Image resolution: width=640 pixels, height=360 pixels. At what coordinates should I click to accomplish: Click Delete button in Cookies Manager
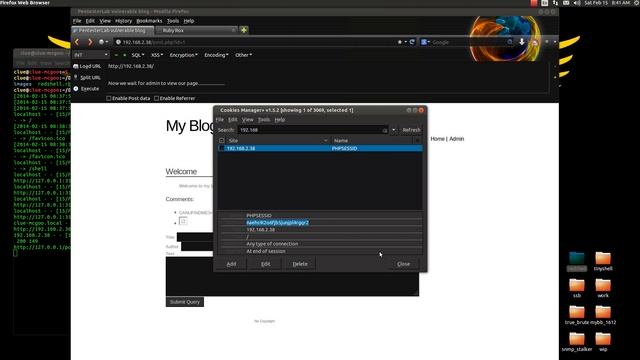tap(300, 264)
